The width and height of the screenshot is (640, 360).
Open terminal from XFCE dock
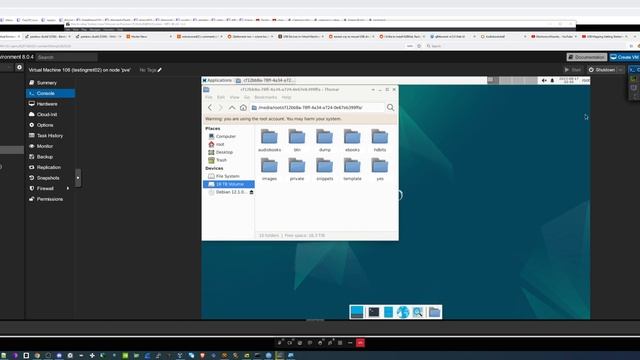tap(373, 312)
